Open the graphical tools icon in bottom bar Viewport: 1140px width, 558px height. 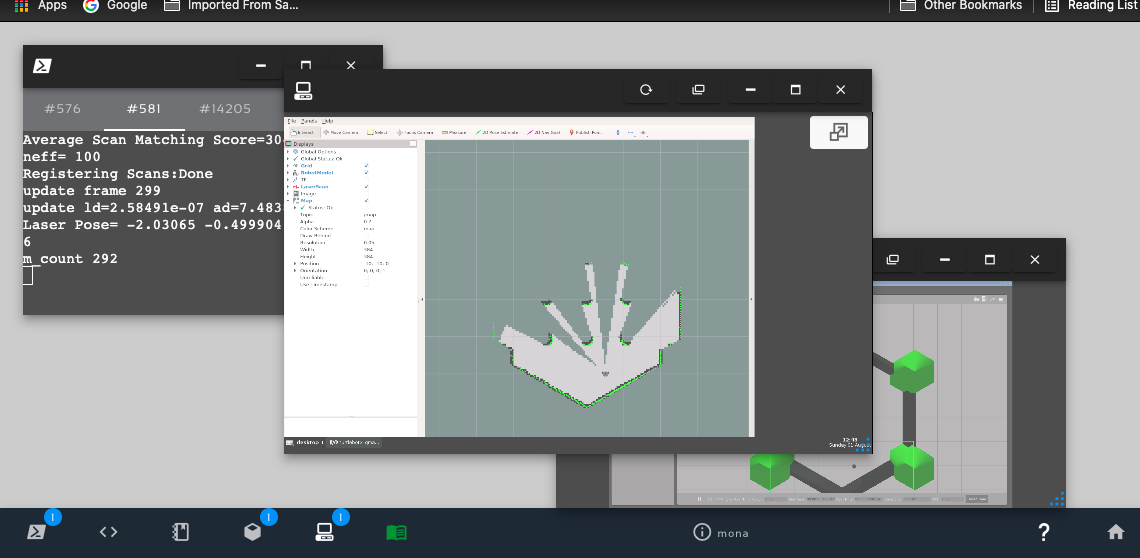[324, 532]
